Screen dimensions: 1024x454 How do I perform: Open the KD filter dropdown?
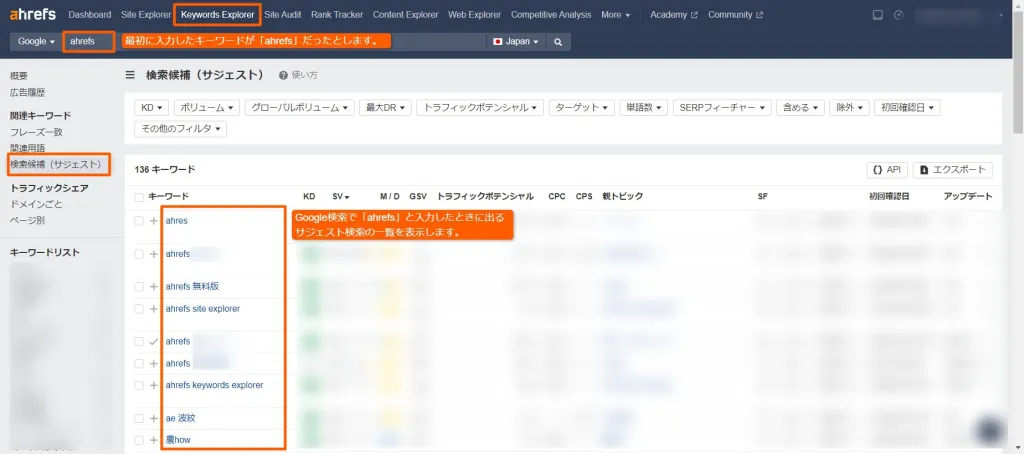[x=152, y=108]
